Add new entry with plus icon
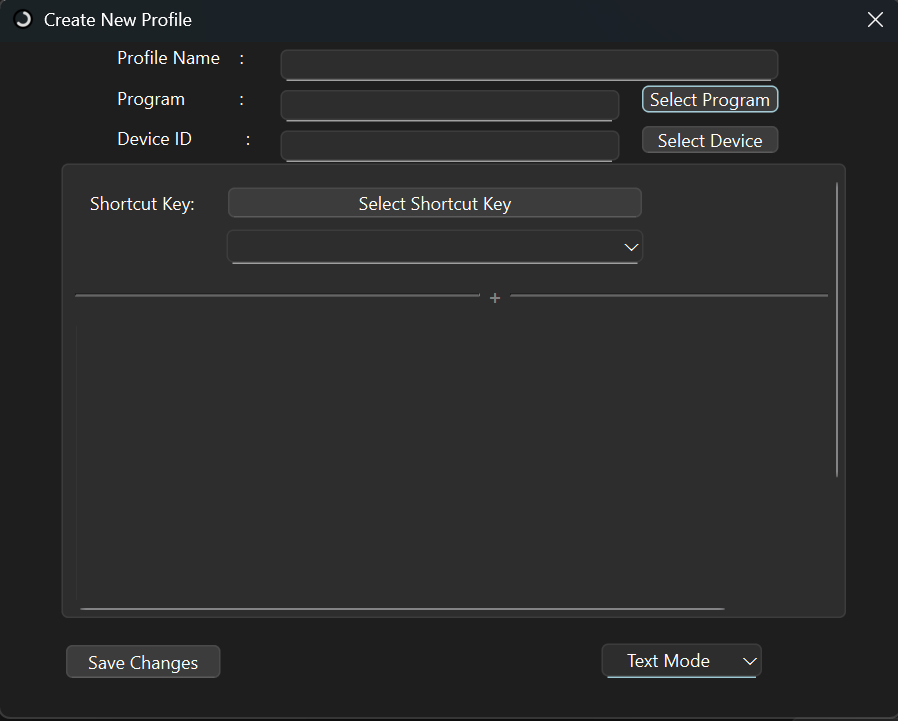Image resolution: width=898 pixels, height=721 pixels. [495, 298]
